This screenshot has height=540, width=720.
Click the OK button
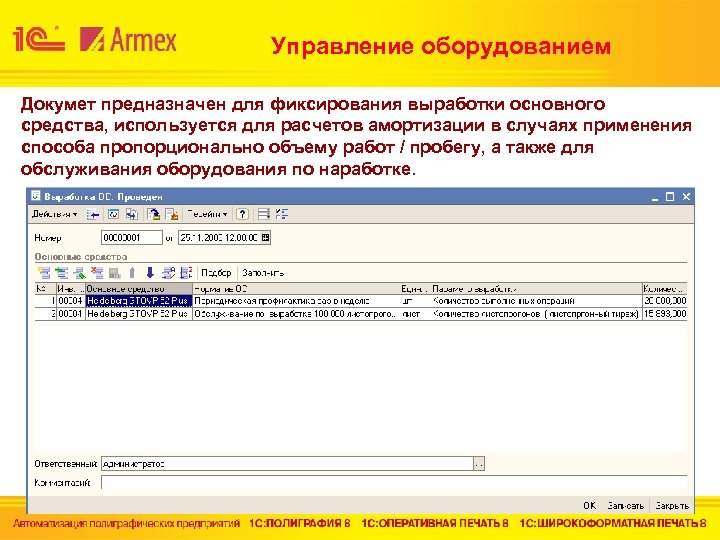(590, 506)
